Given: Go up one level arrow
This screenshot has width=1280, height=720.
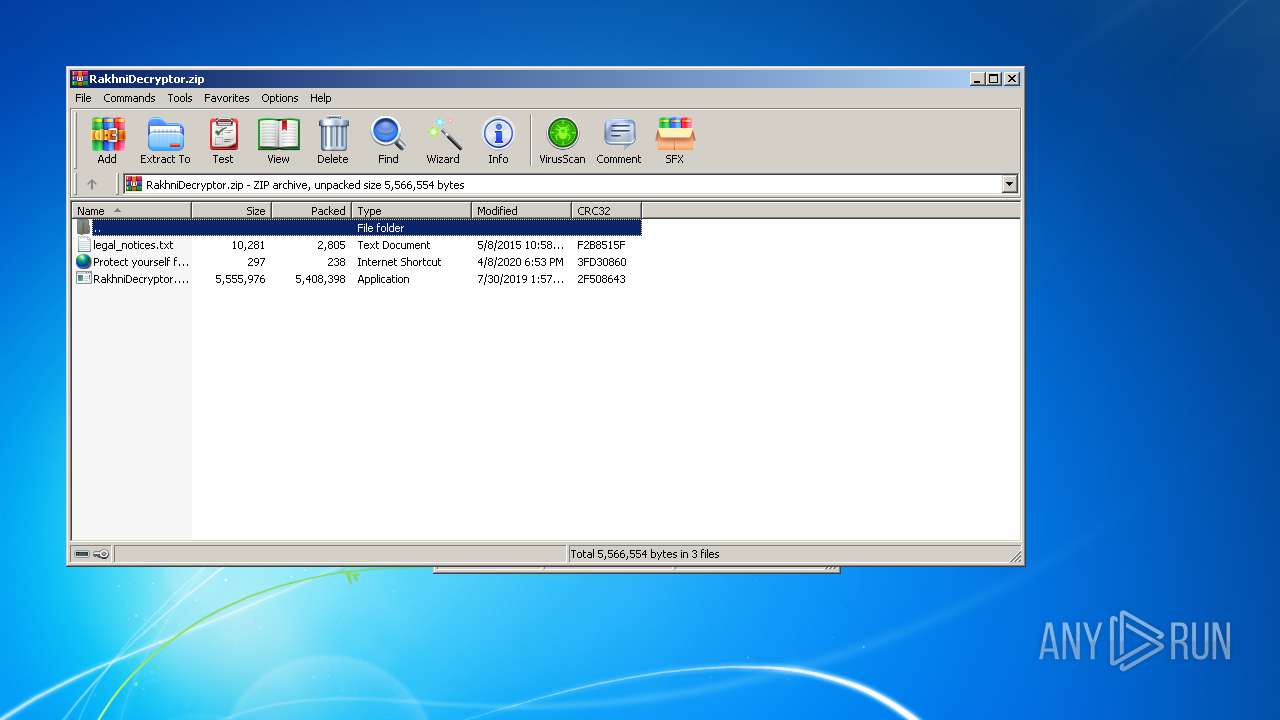Looking at the screenshot, I should [x=92, y=184].
